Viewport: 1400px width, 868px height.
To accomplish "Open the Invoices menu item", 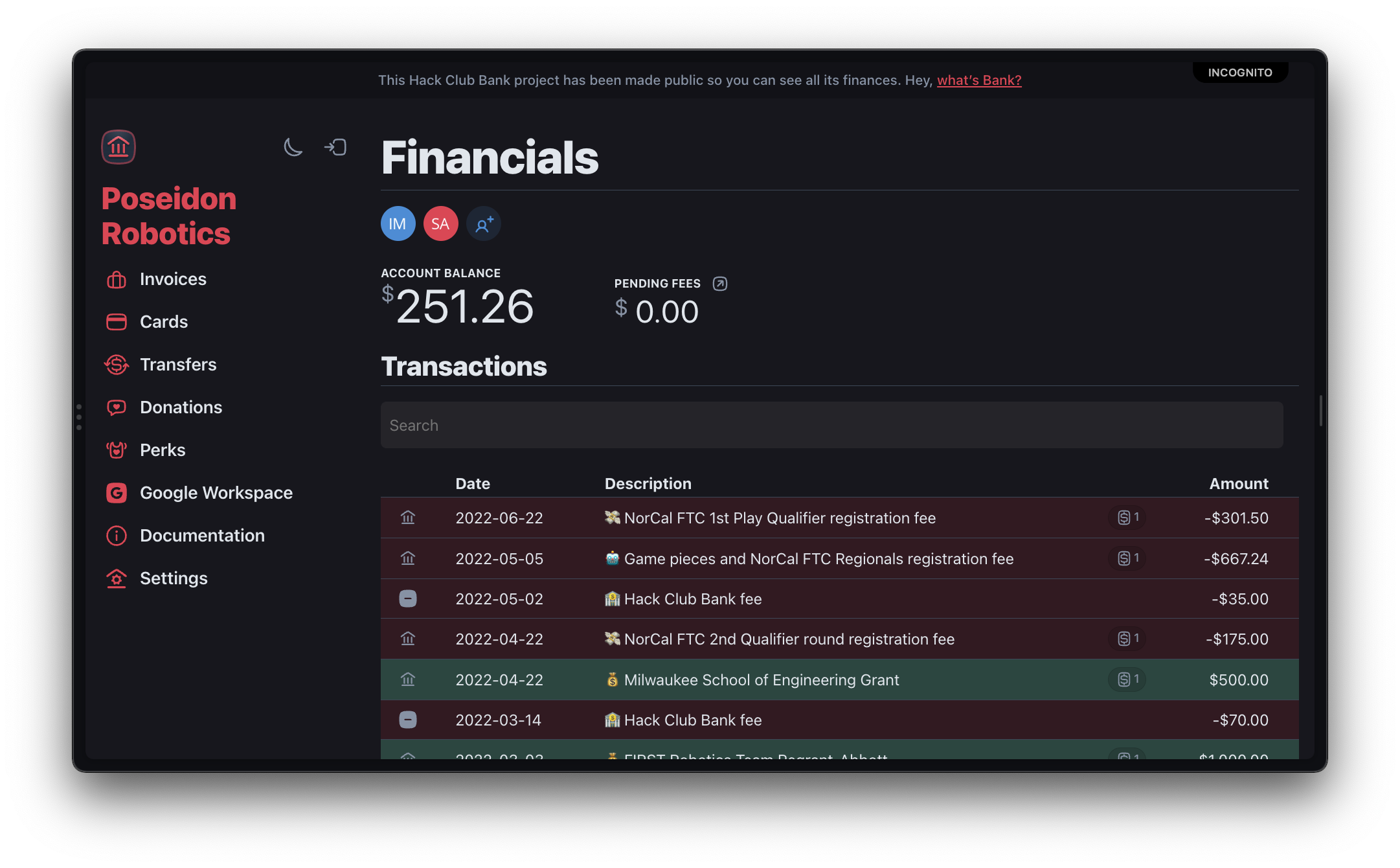I will [x=173, y=279].
